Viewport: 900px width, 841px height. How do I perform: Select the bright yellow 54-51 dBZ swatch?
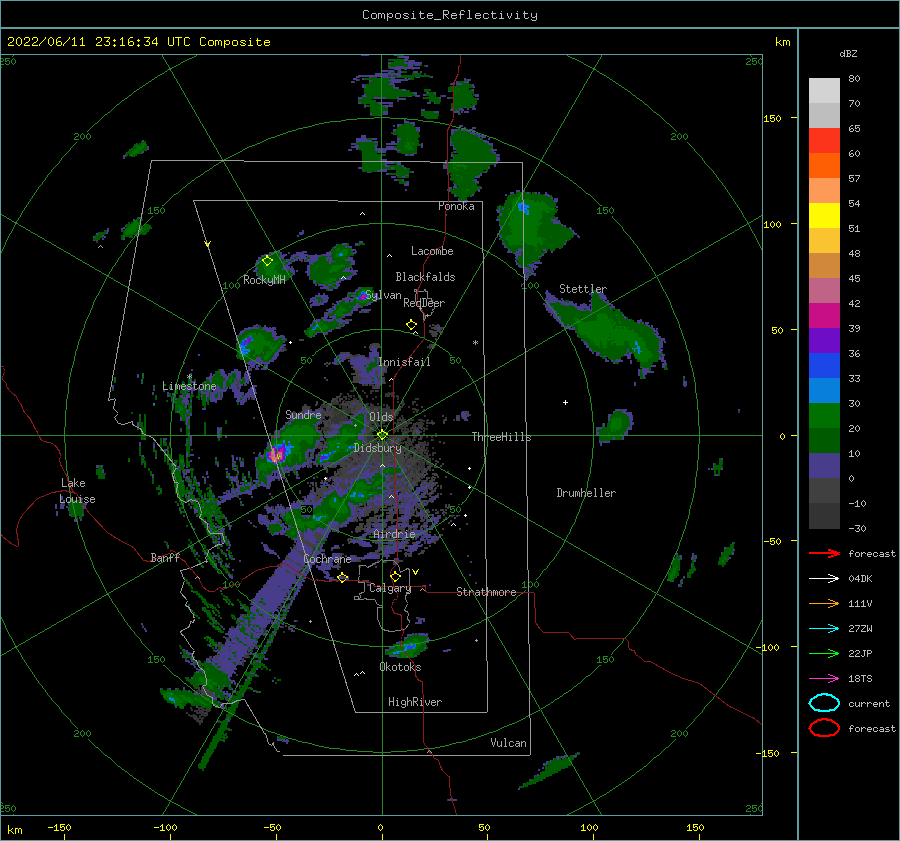point(824,216)
